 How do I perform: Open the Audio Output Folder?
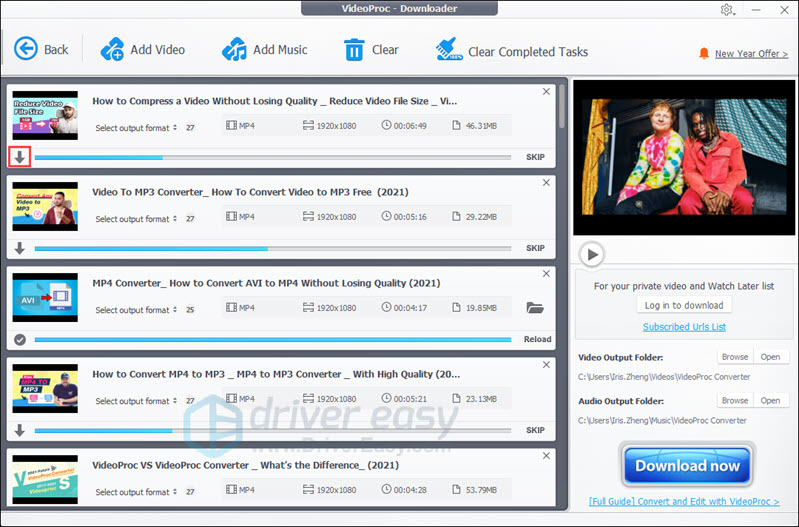(x=770, y=401)
